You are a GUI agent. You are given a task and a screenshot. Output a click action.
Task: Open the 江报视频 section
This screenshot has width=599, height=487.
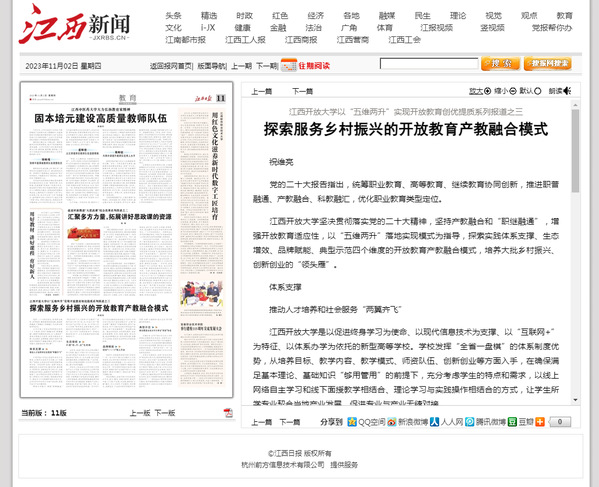point(437,28)
